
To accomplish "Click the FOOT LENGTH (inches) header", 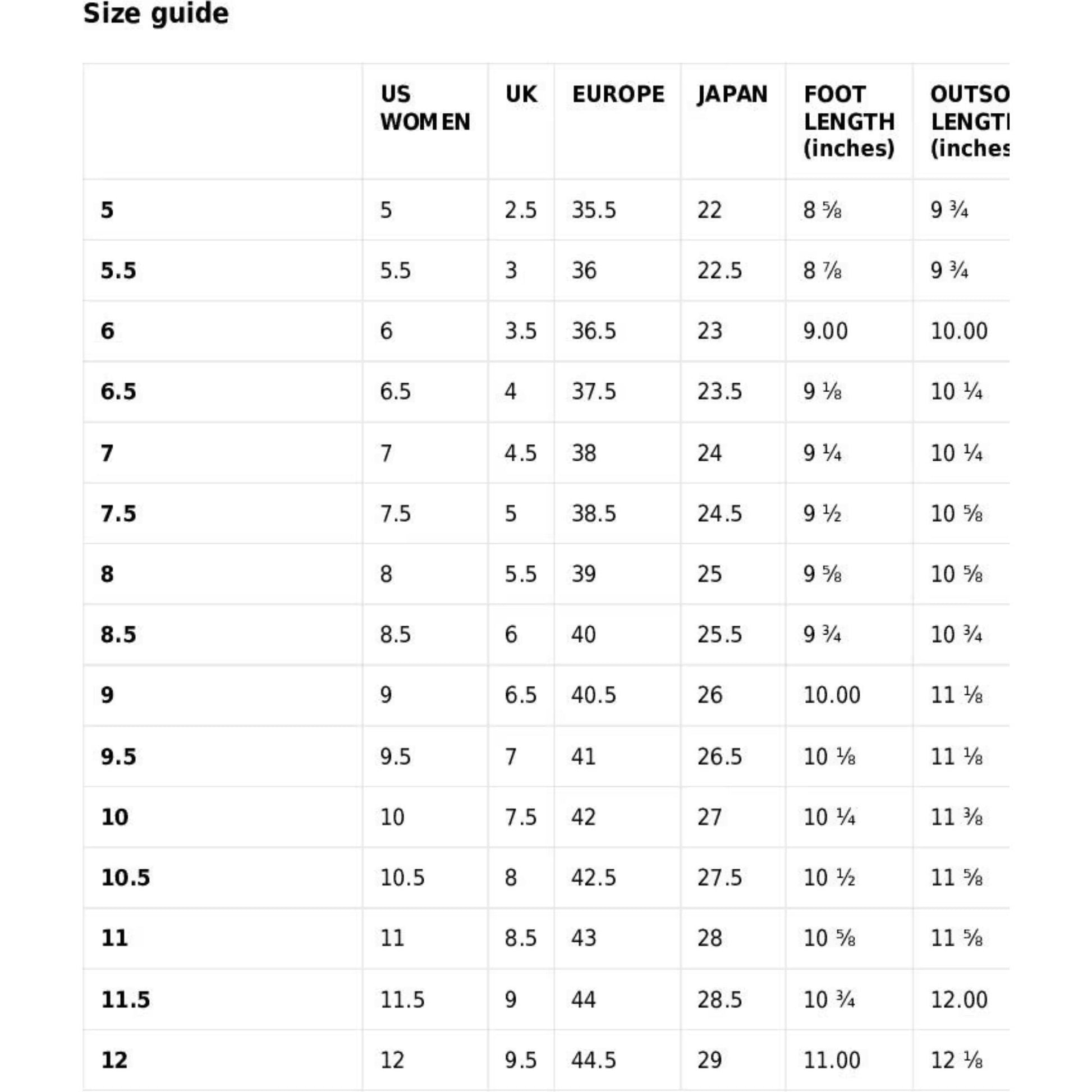I will (848, 122).
